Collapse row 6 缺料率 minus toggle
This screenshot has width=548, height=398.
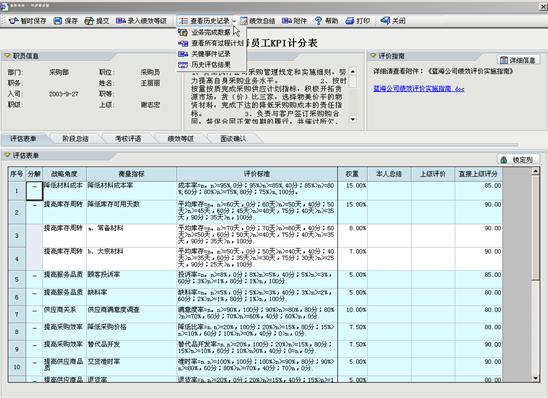[34, 293]
